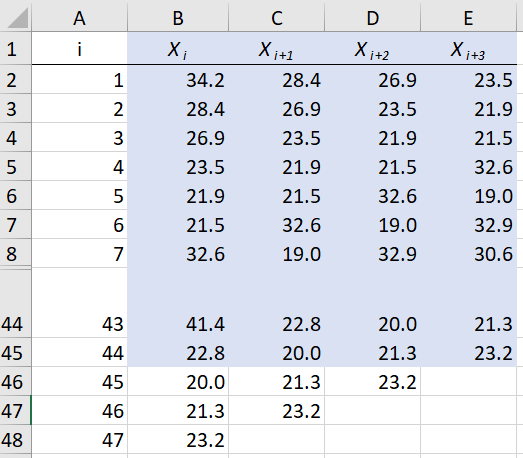Select column E header
Image resolution: width=523 pixels, height=458 pixels.
[x=469, y=18]
